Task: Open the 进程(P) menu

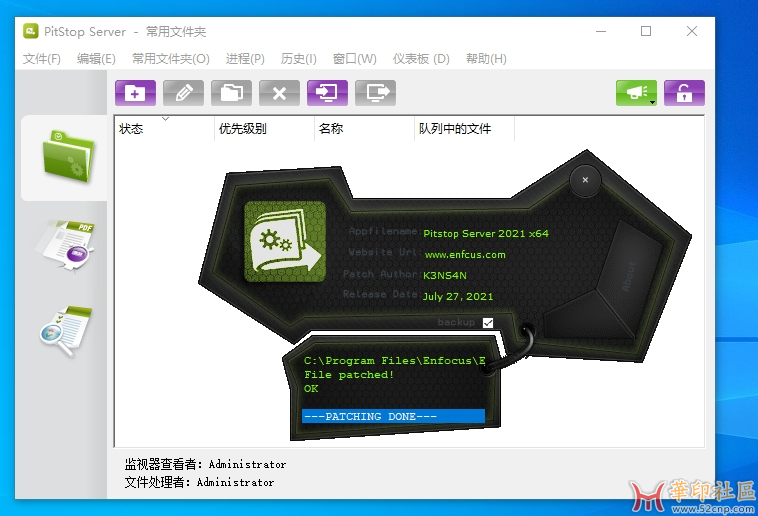Action: pyautogui.click(x=245, y=59)
